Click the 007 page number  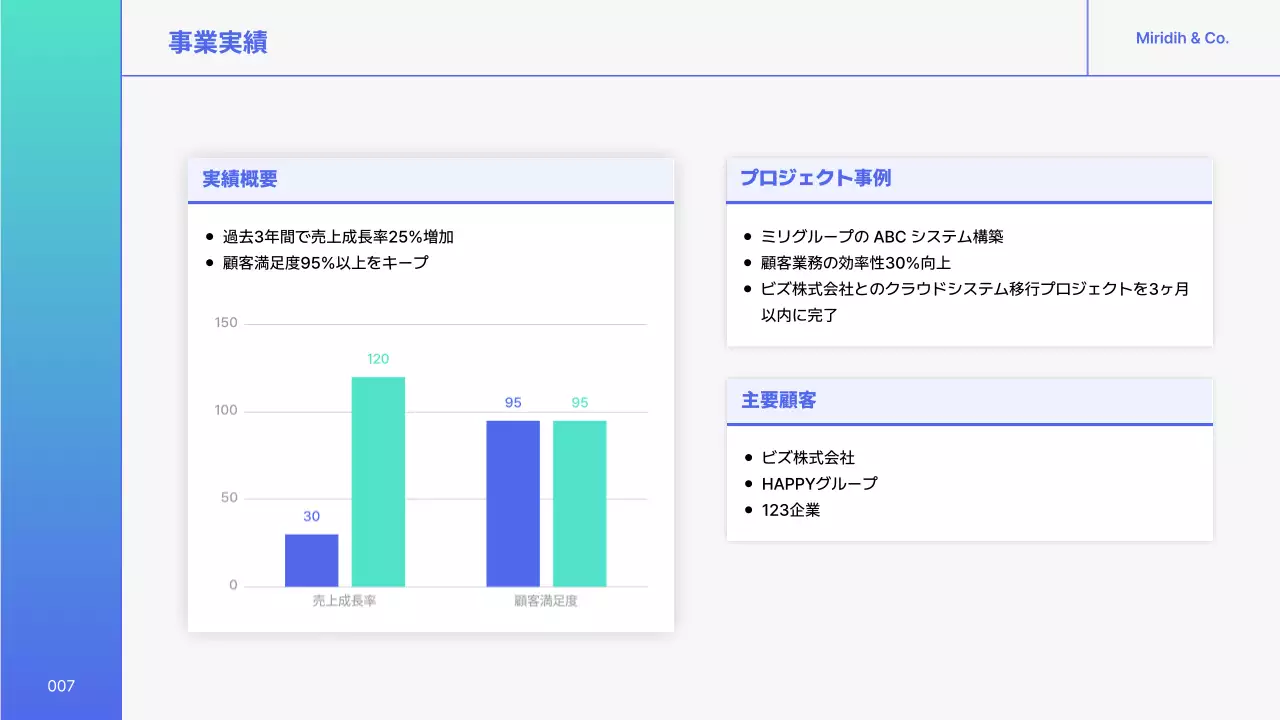click(x=62, y=686)
